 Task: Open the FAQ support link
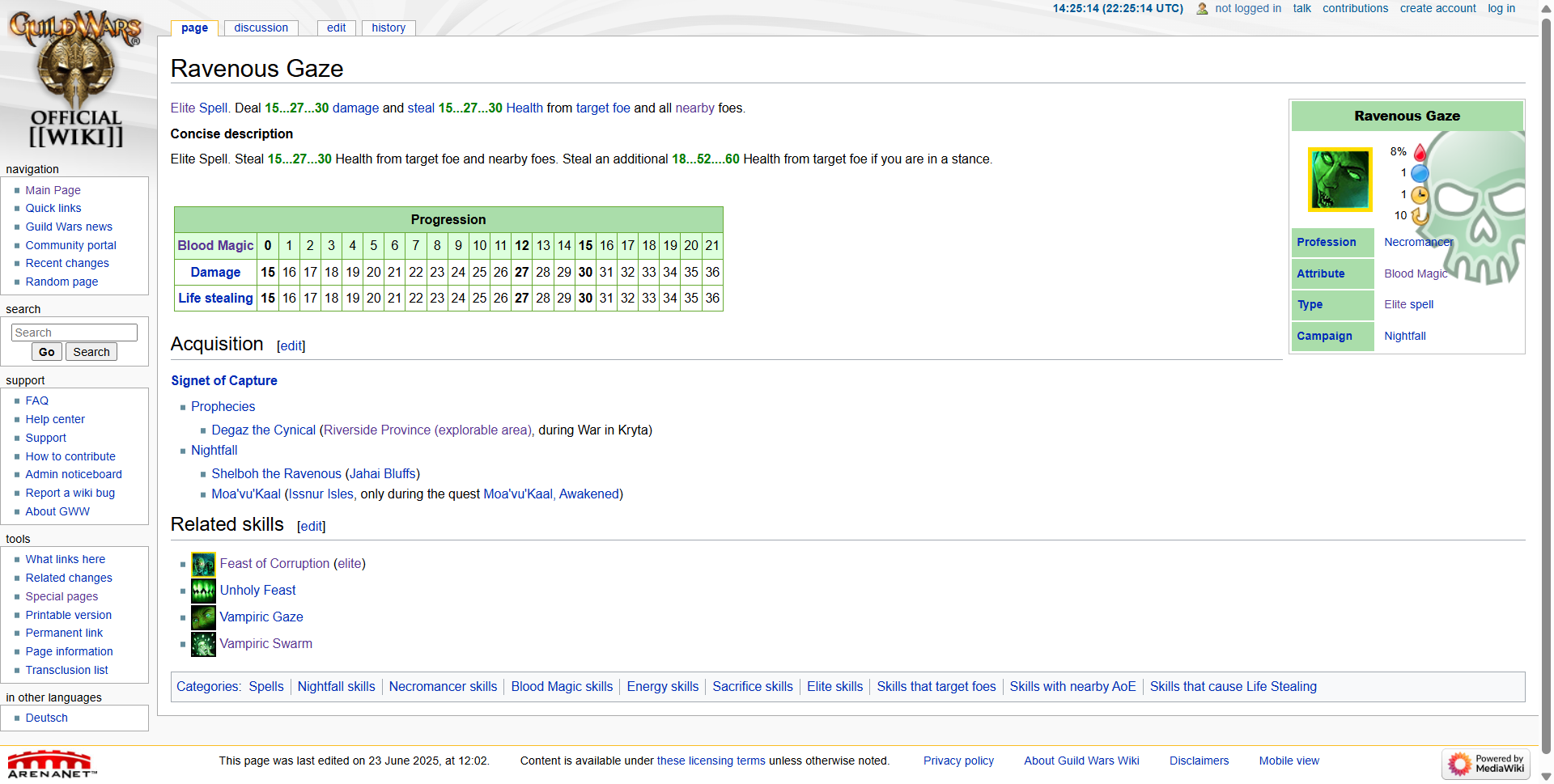click(36, 400)
